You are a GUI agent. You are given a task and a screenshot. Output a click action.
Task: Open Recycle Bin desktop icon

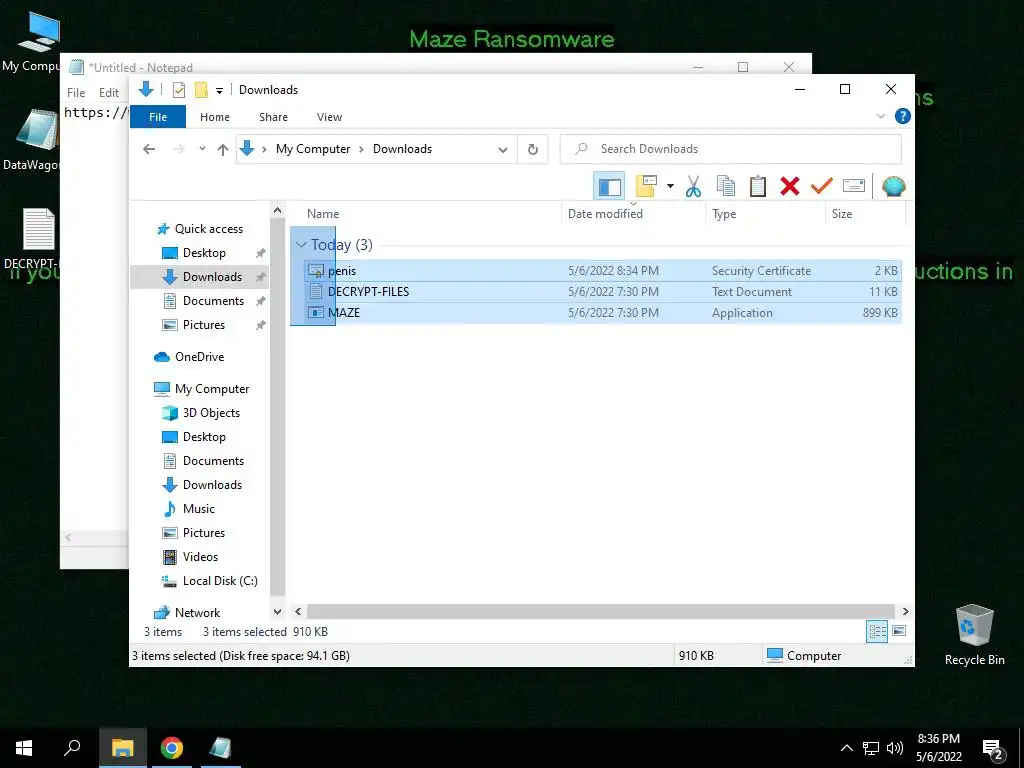coord(974,635)
